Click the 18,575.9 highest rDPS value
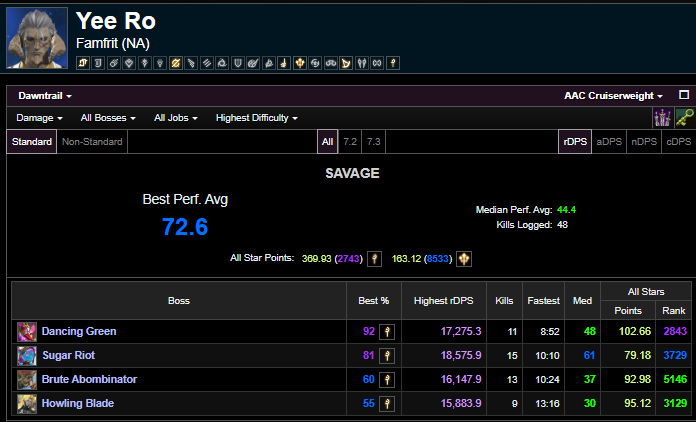The image size is (696, 422). coord(461,355)
